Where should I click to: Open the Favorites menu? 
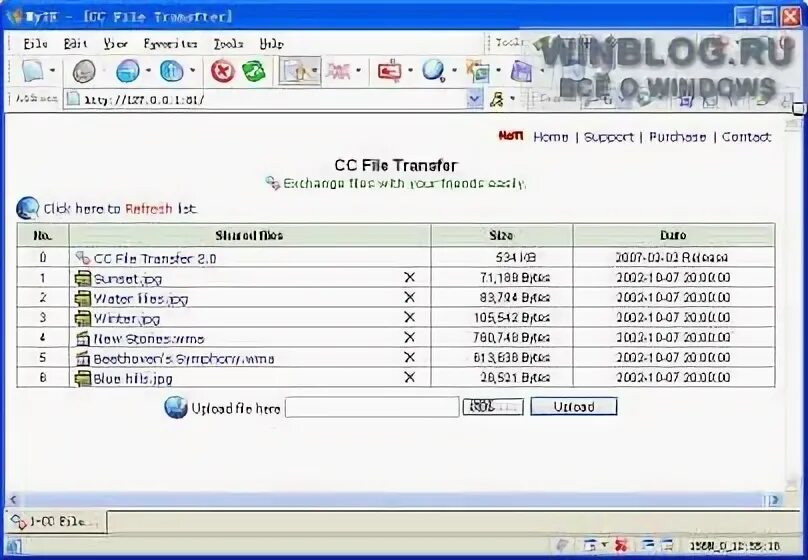coord(170,44)
